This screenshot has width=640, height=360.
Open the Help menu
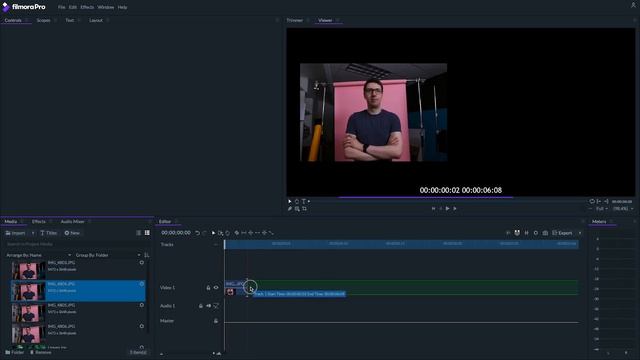[x=122, y=7]
